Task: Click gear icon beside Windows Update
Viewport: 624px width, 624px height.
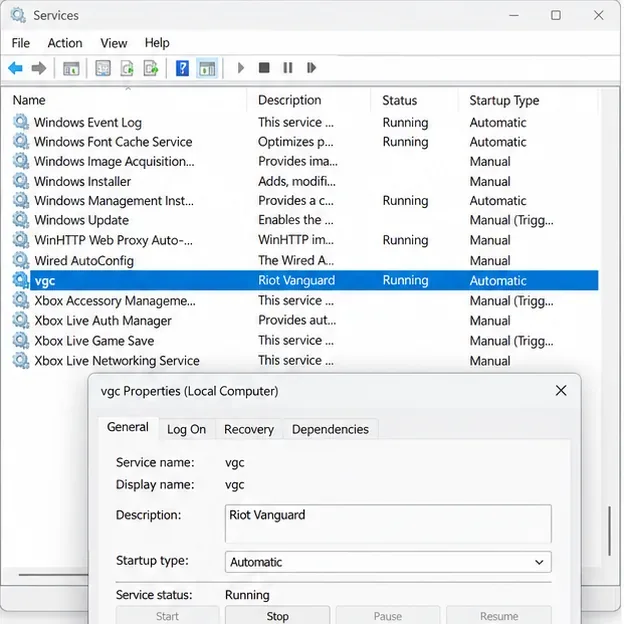Action: (21, 220)
